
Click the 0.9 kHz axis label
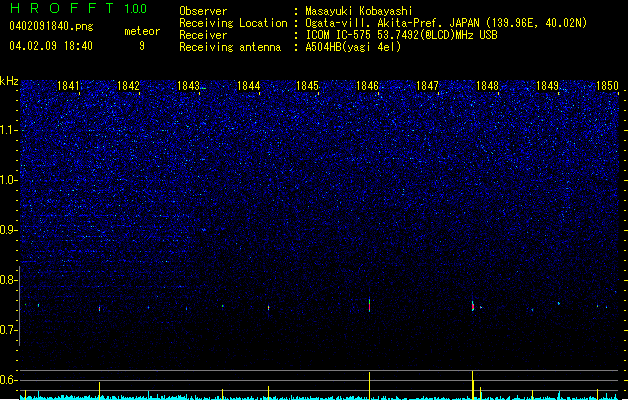(9, 230)
